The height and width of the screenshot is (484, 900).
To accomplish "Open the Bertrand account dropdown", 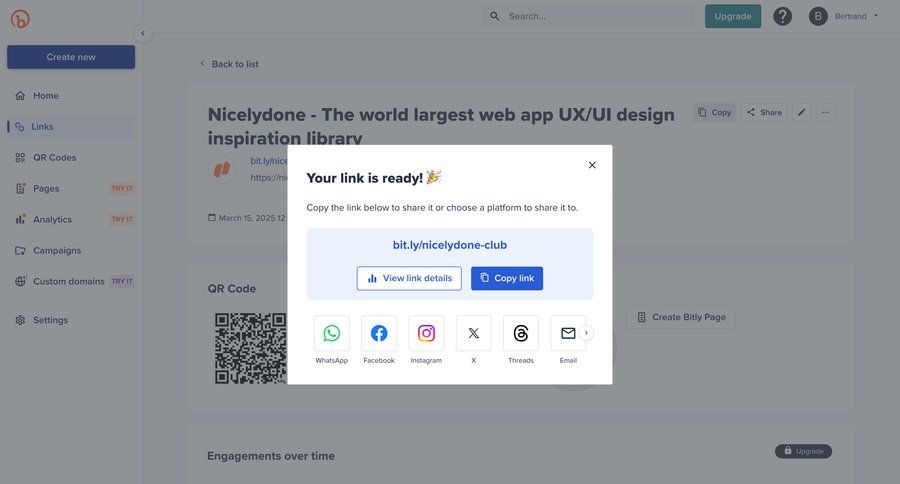I will (x=844, y=17).
